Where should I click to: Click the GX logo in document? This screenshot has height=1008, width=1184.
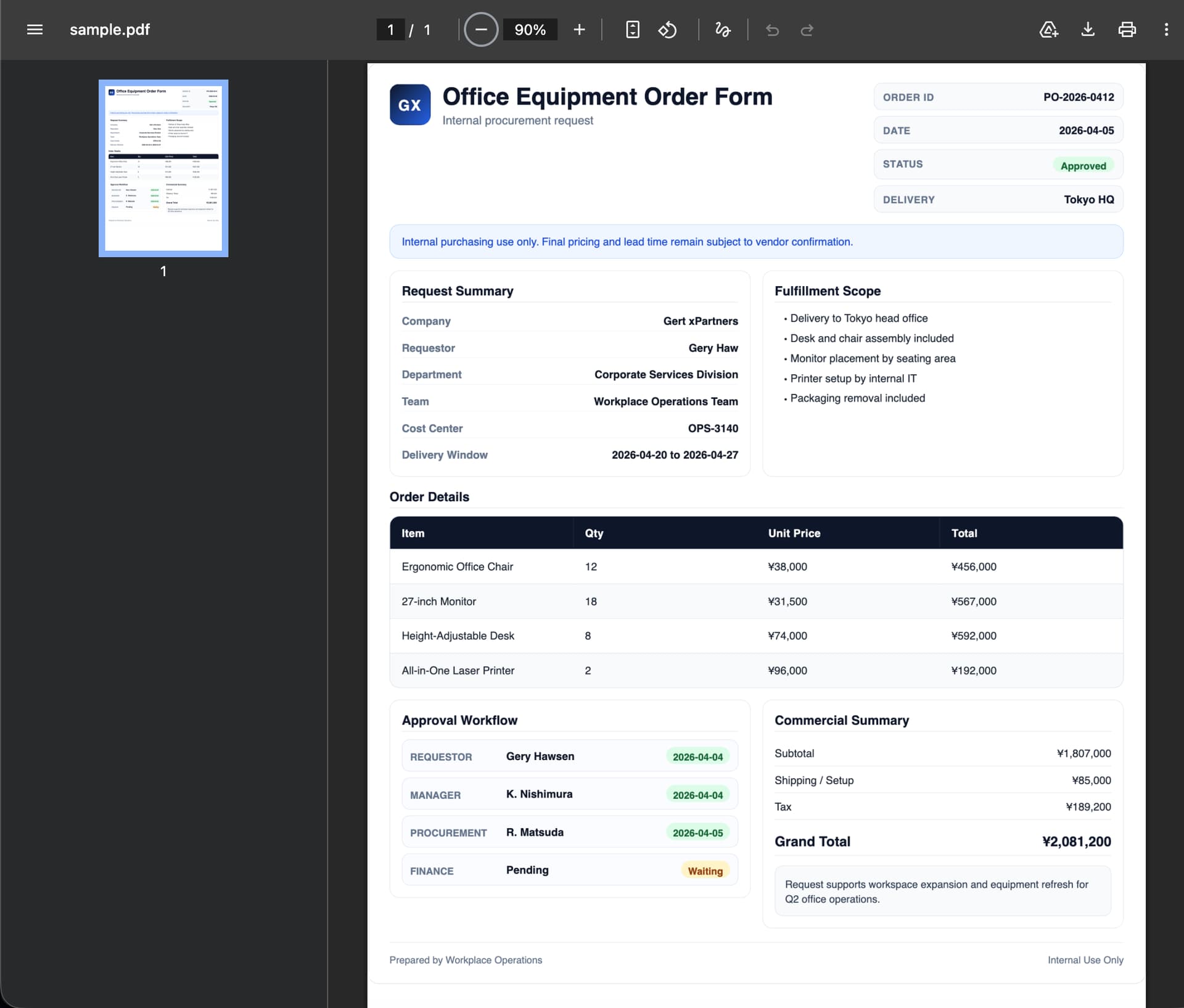point(409,105)
